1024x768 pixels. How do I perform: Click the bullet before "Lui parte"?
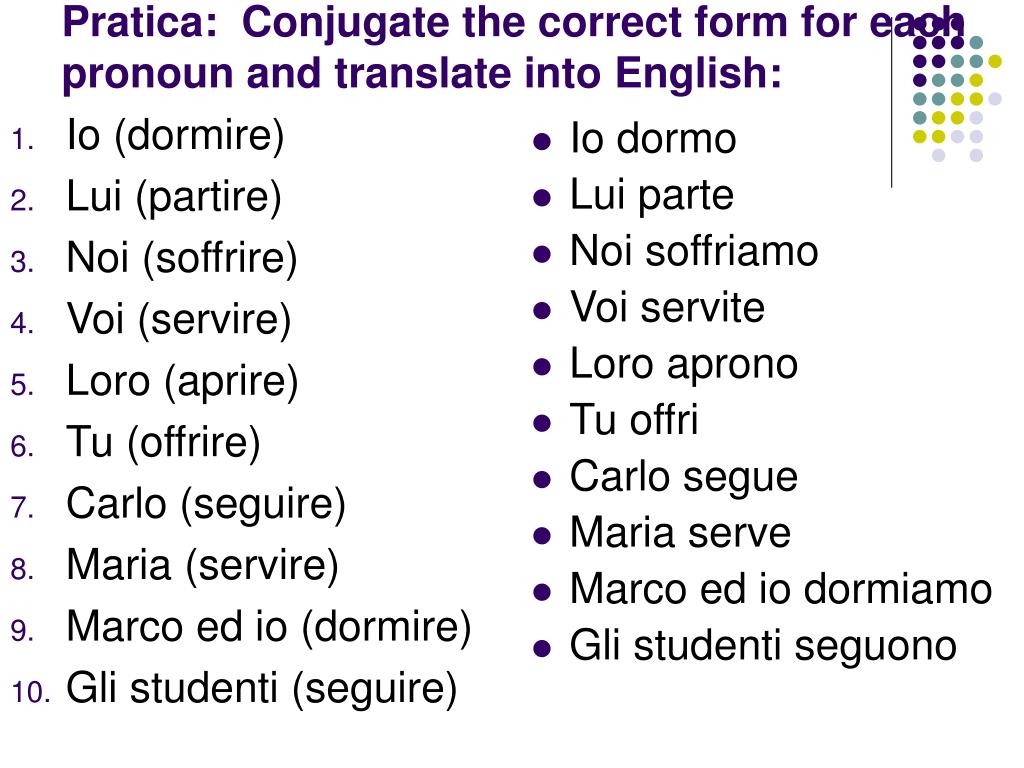tap(541, 197)
